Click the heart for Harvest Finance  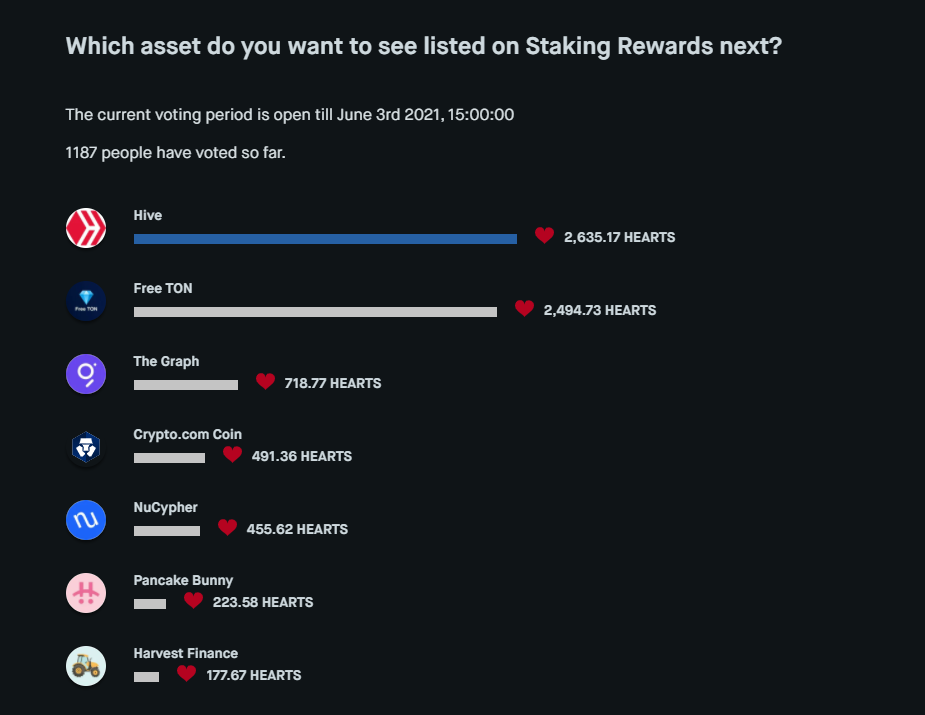186,674
